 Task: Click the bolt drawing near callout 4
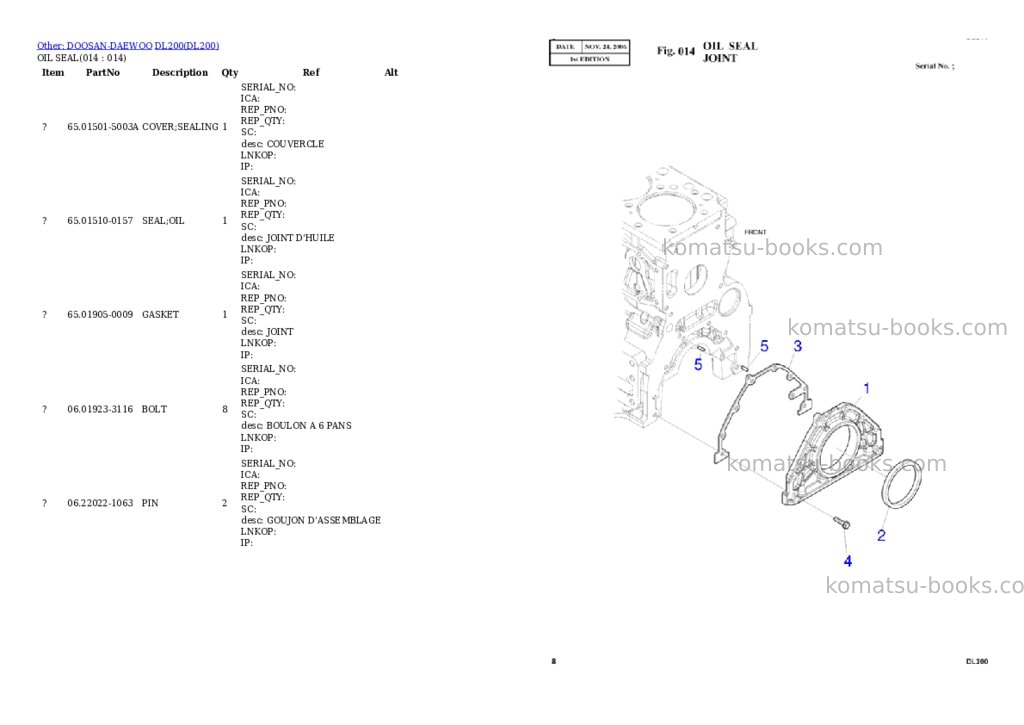[841, 522]
